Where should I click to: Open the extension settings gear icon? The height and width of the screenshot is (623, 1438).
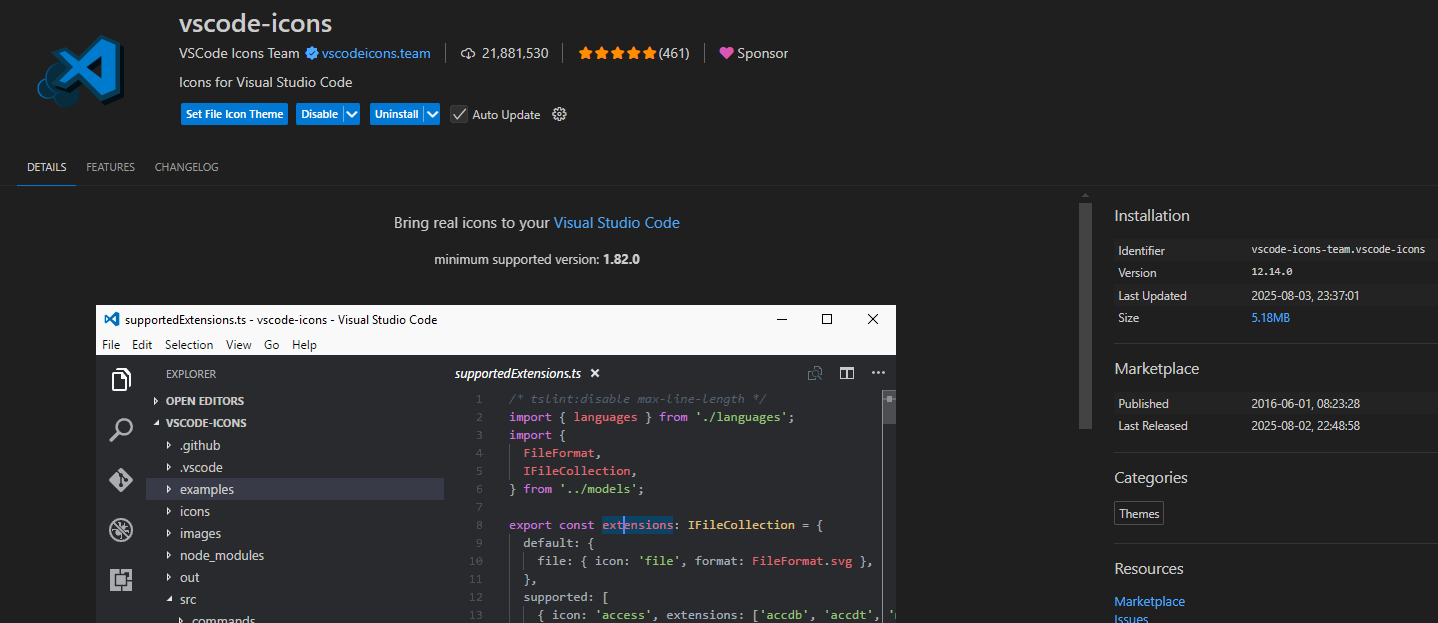click(560, 114)
